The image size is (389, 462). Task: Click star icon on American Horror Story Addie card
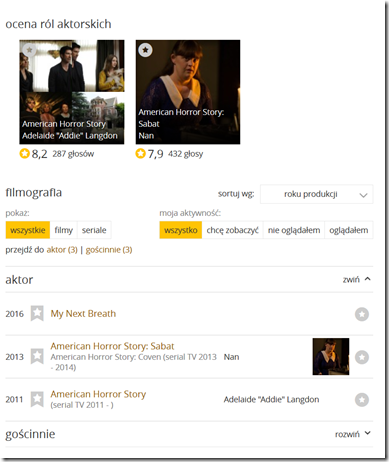click(x=29, y=50)
